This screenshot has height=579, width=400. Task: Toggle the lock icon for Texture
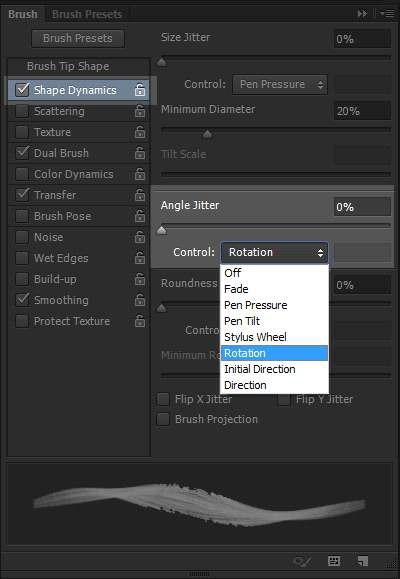point(140,132)
